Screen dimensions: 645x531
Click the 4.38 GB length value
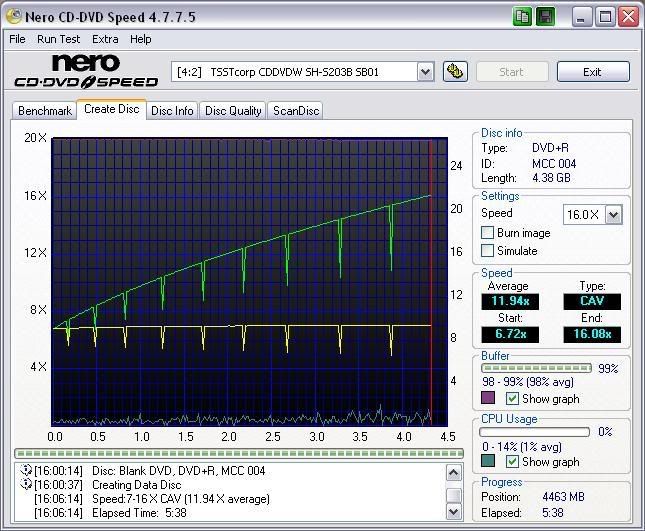[551, 178]
